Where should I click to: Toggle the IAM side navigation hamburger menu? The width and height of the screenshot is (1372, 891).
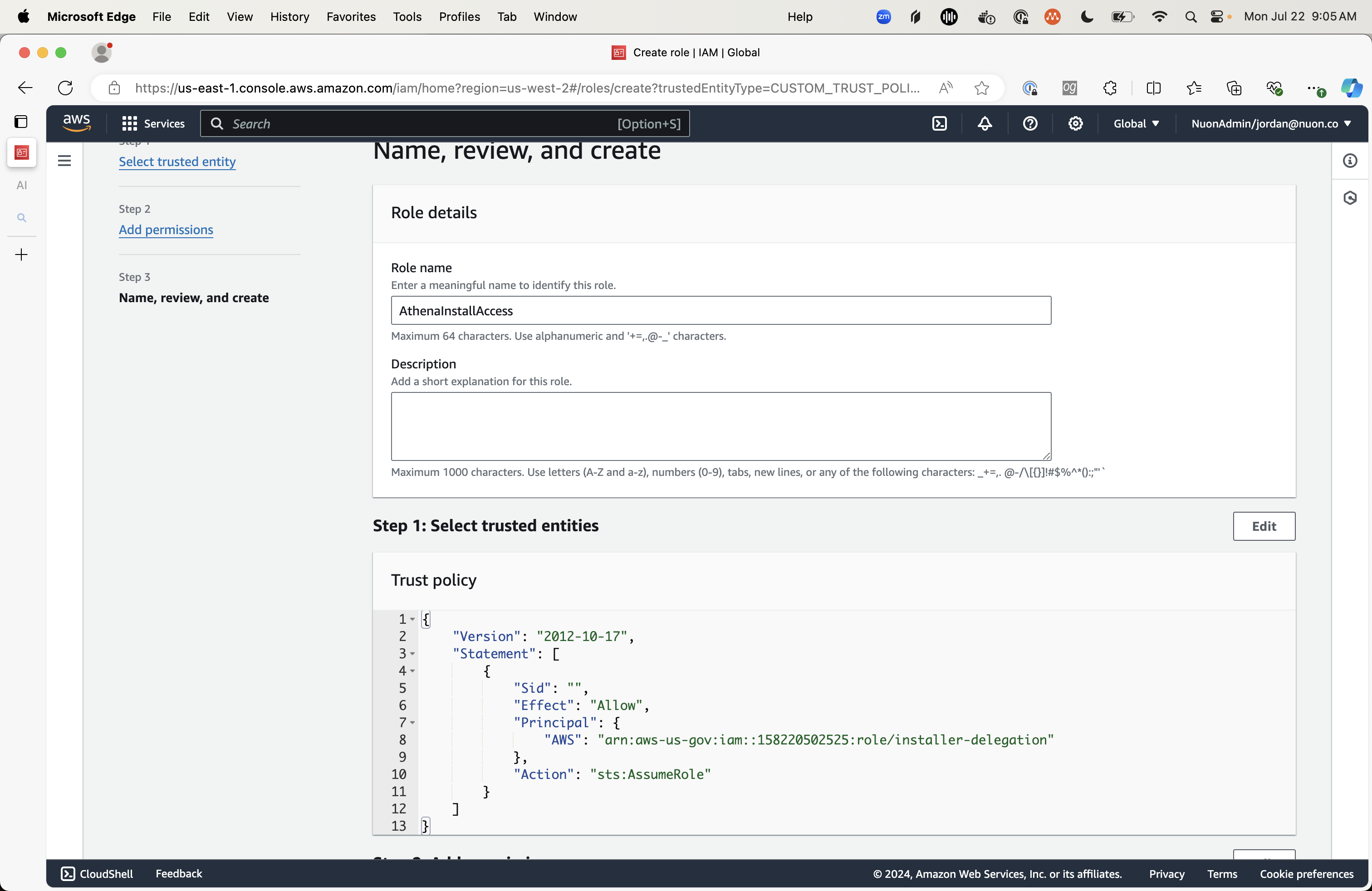[x=64, y=161]
